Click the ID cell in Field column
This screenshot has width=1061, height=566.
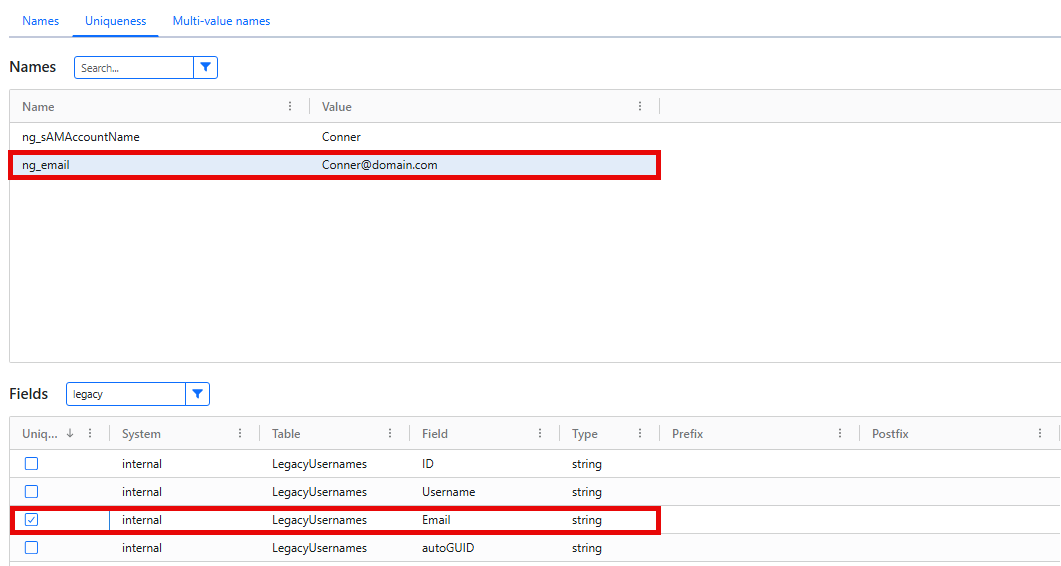[x=428, y=464]
